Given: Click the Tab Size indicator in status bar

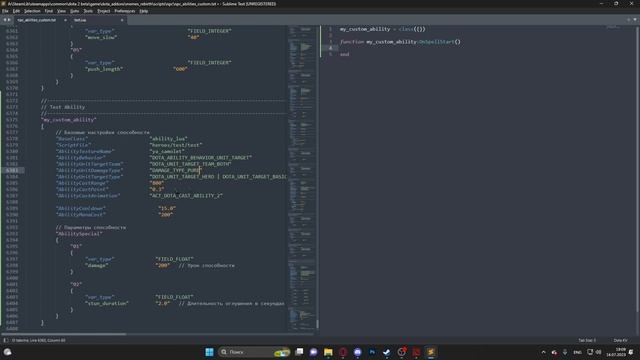Looking at the screenshot, I should [587, 340].
